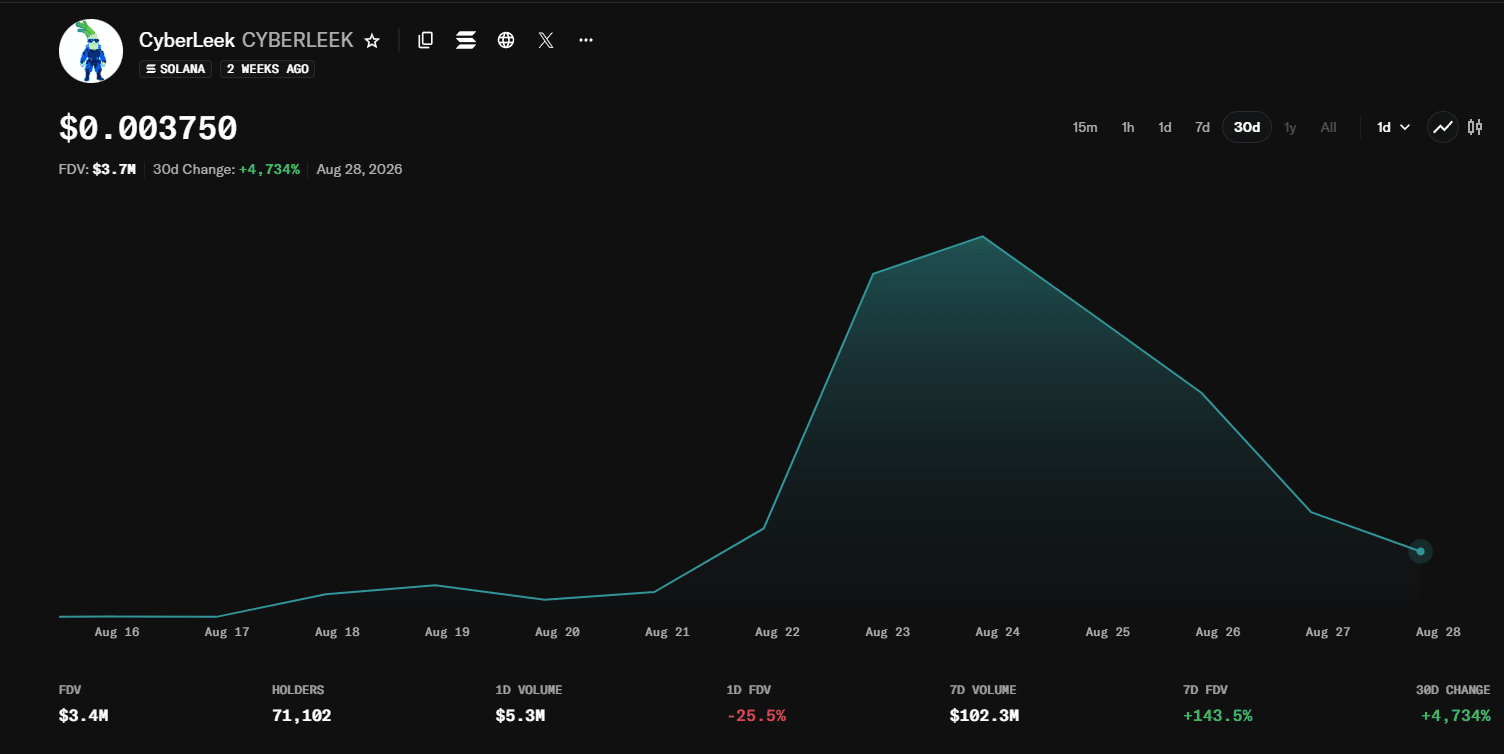
Task: Open the 1d interval dropdown
Action: click(1393, 127)
